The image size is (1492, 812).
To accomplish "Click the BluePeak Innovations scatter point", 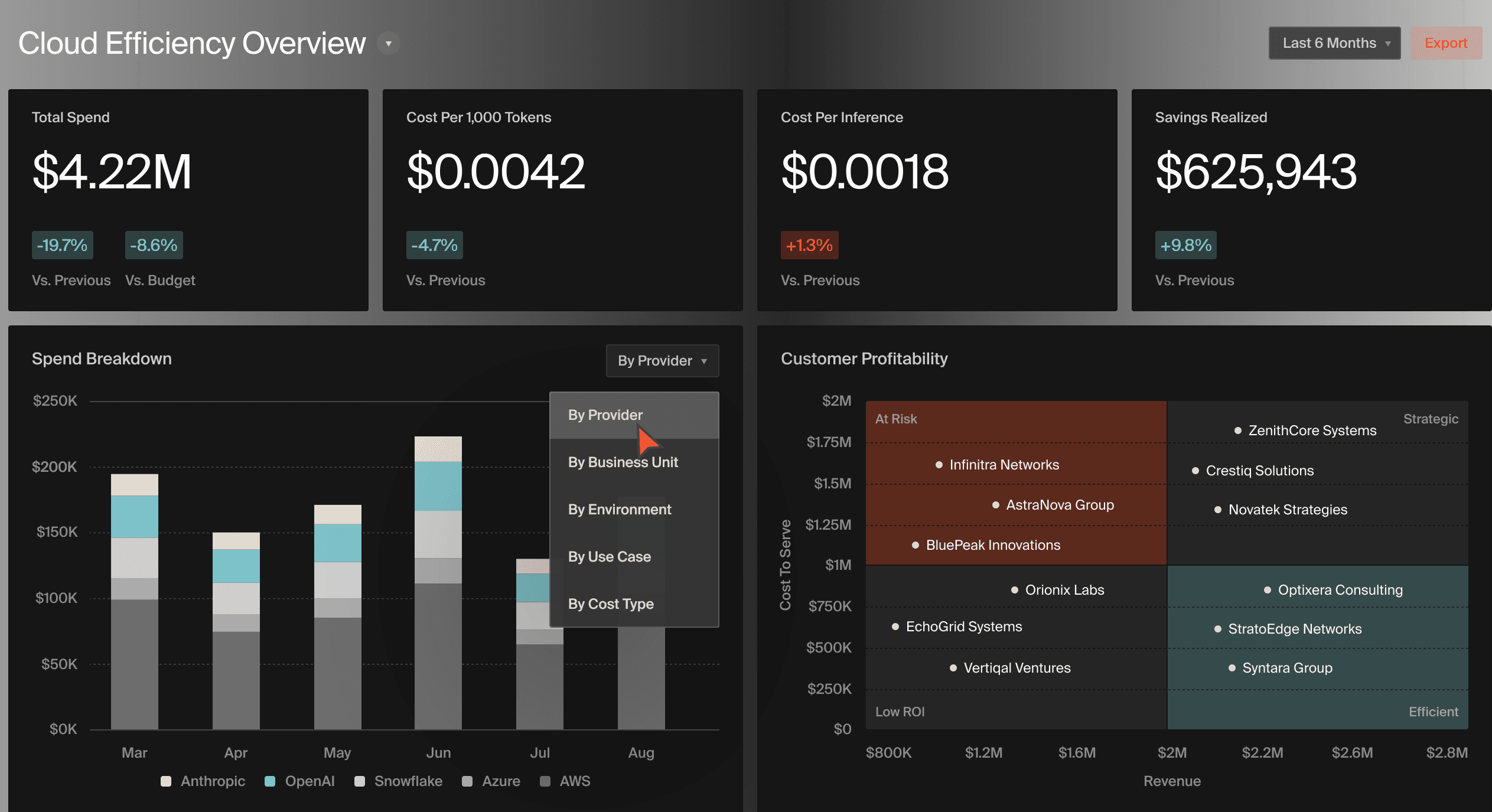I will pos(915,545).
